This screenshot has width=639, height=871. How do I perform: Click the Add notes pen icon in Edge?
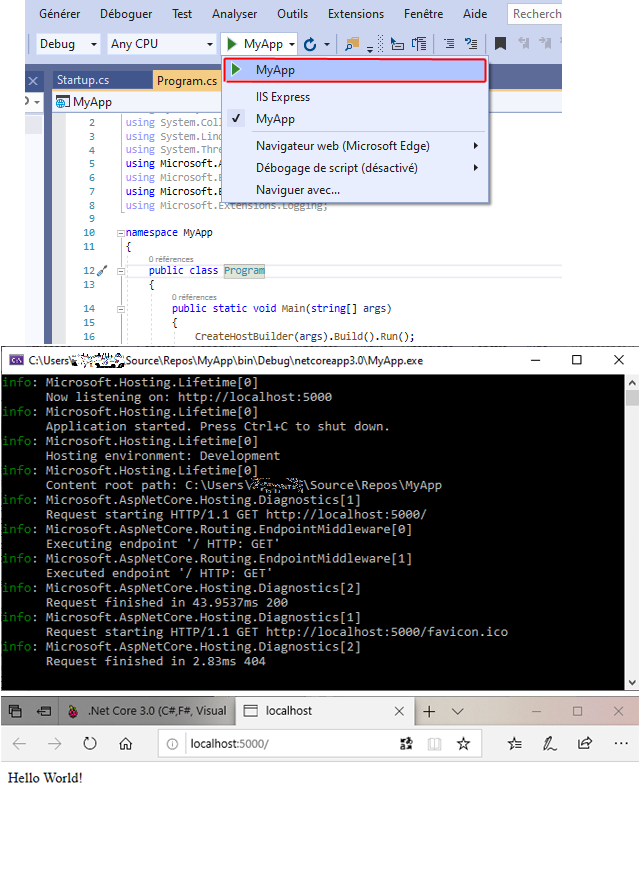tap(550, 744)
